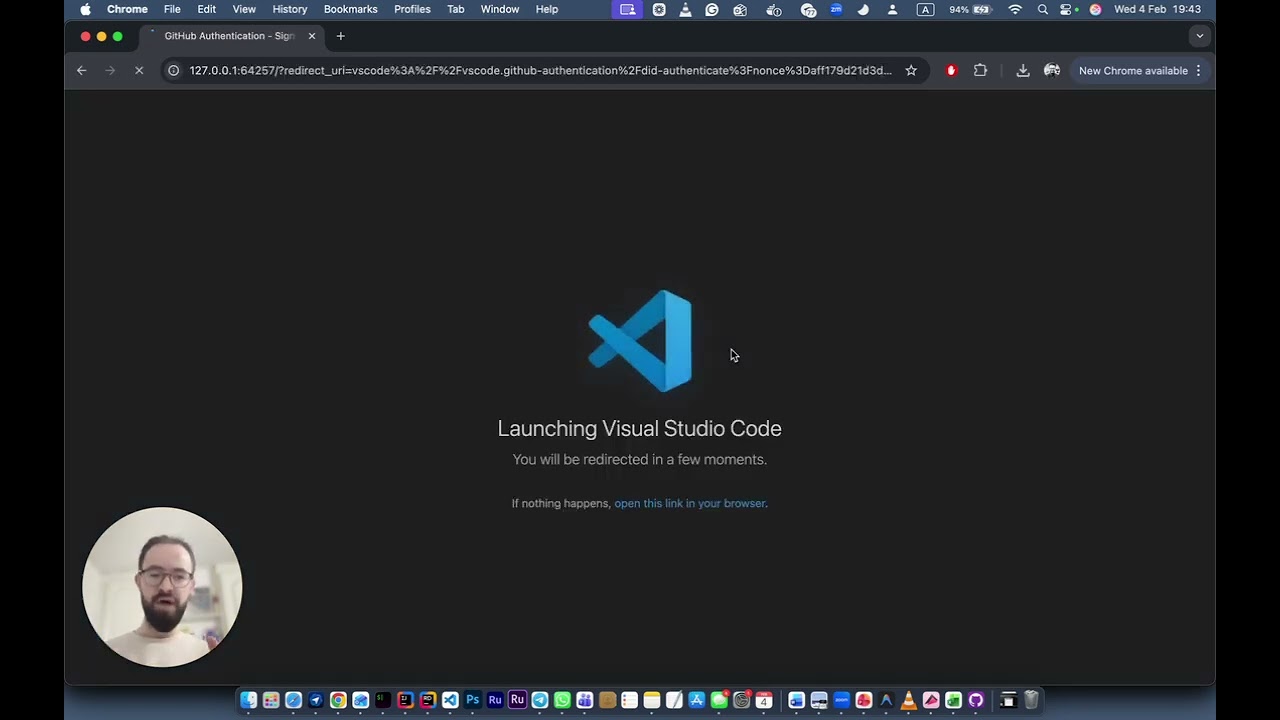Open Notes from the Dock

tap(652, 700)
